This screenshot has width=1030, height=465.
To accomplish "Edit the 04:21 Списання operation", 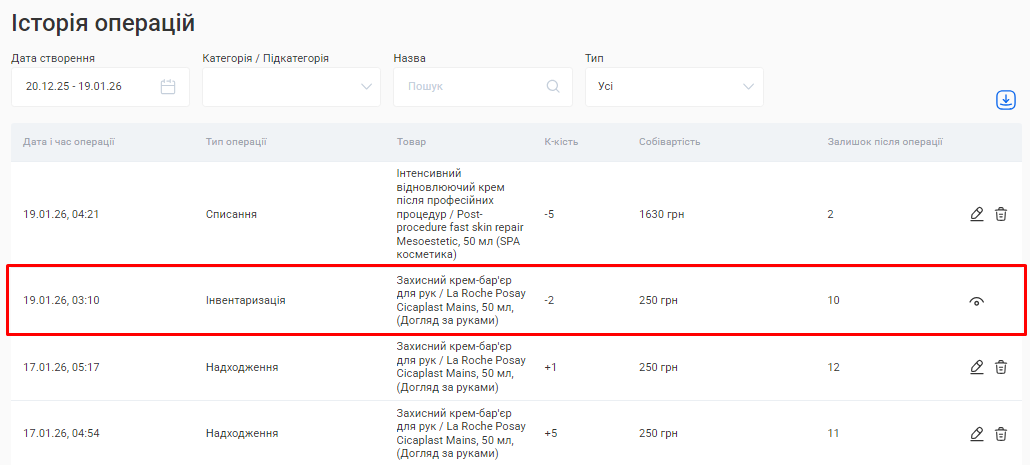I will (x=977, y=214).
